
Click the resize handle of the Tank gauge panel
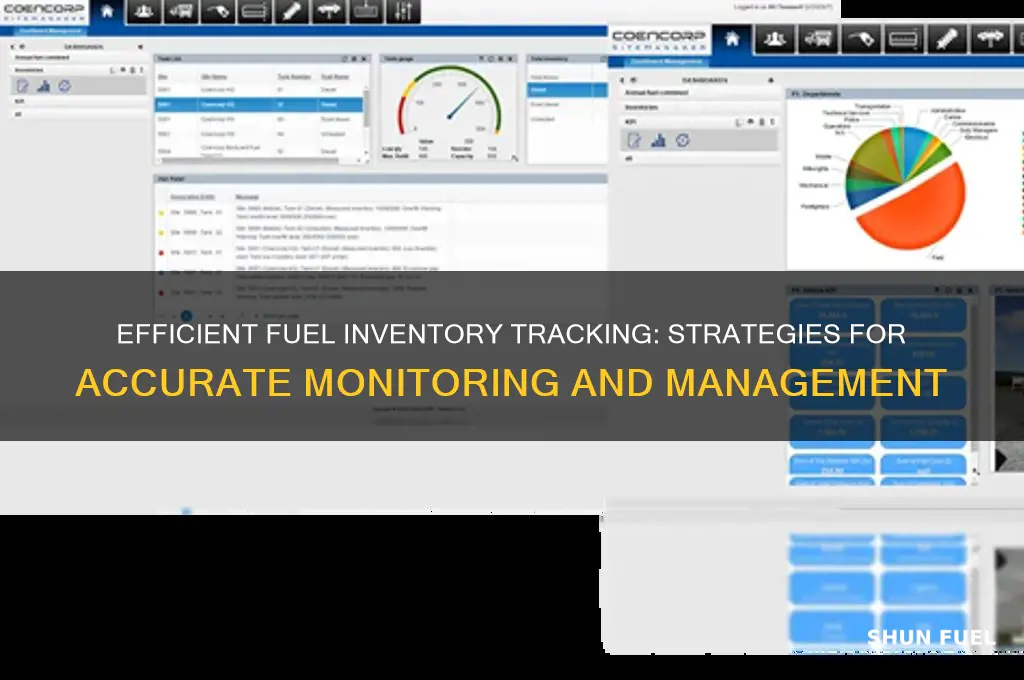point(515,158)
